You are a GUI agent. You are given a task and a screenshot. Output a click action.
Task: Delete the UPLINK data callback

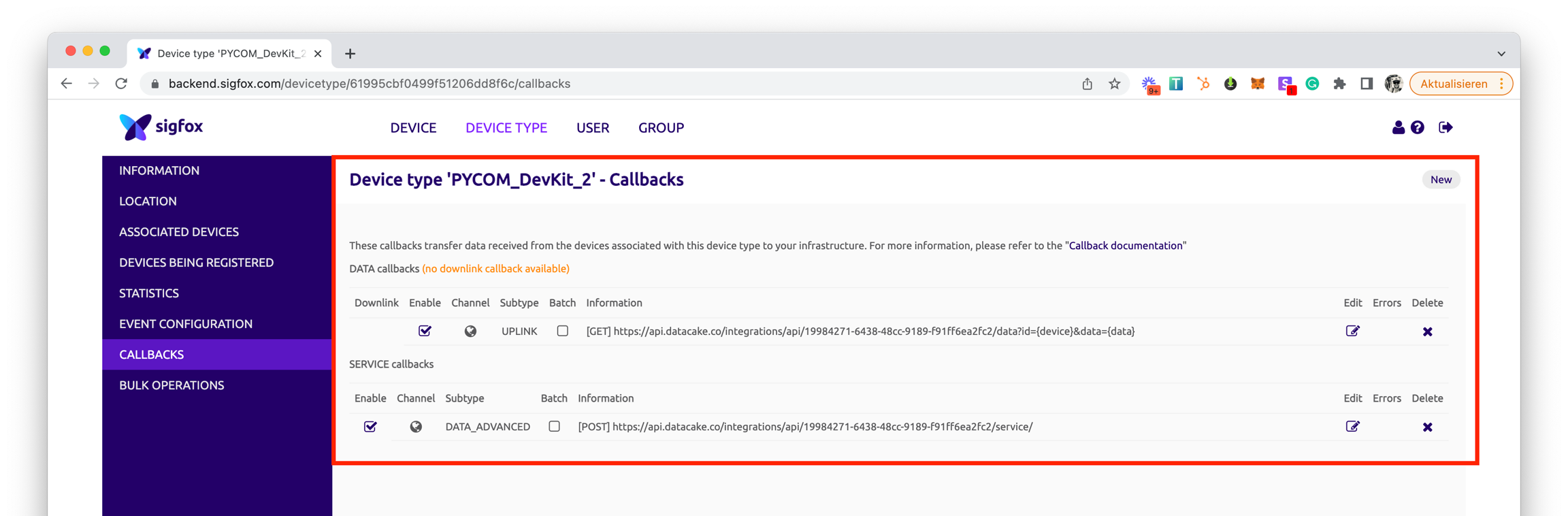pos(1427,332)
